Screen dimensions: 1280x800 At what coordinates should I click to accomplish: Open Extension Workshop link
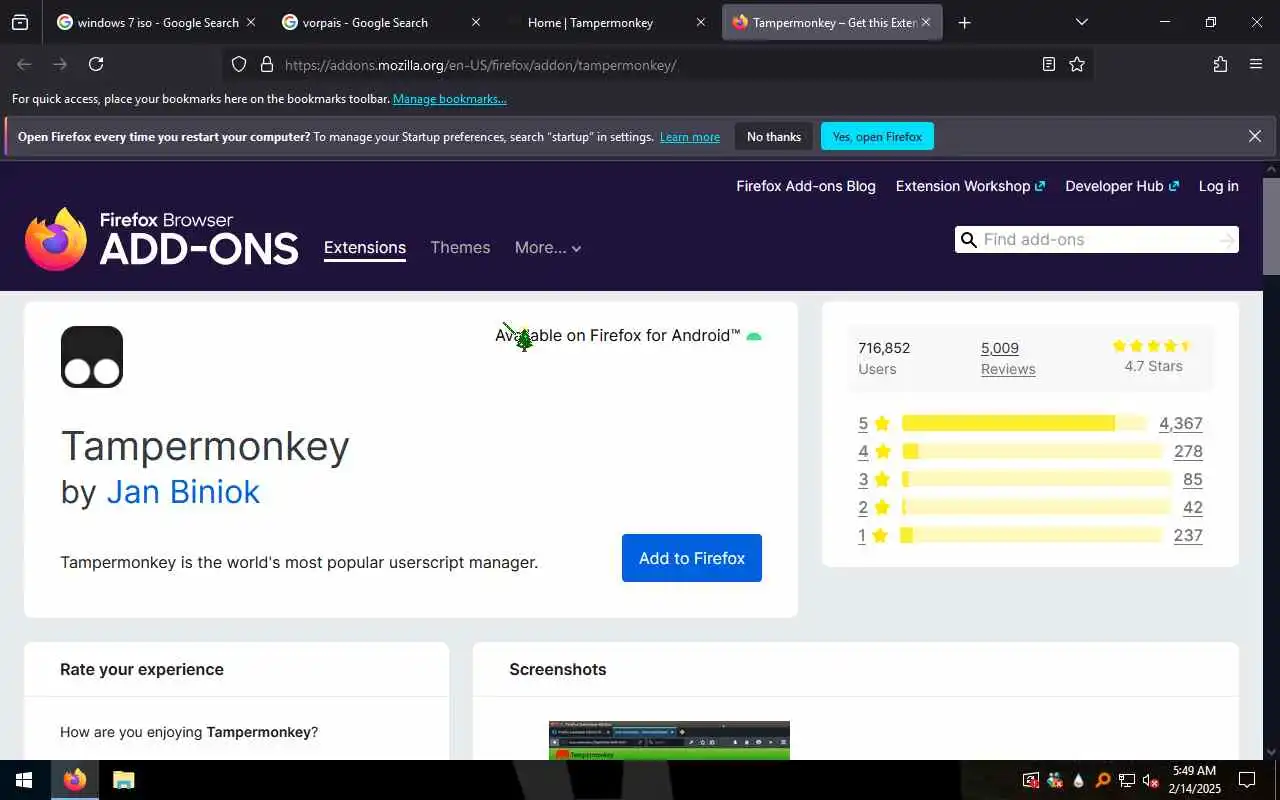point(970,186)
